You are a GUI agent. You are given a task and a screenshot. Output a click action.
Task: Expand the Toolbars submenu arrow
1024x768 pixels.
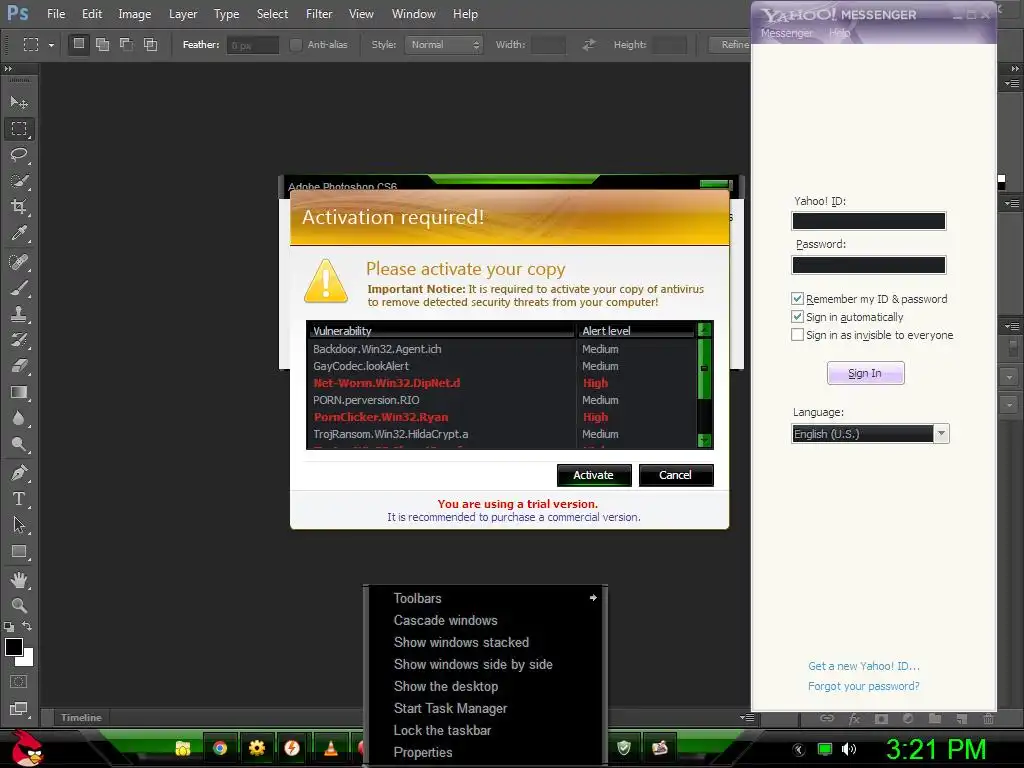(593, 598)
